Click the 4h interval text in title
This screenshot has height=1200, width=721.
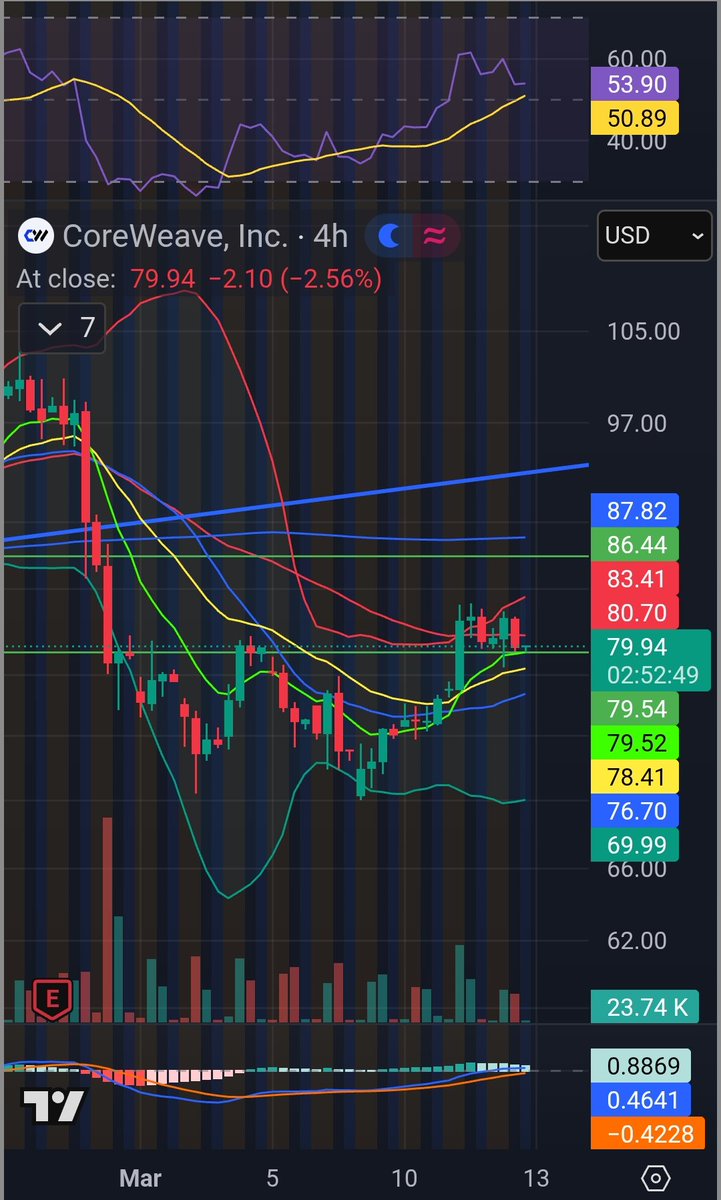330,236
